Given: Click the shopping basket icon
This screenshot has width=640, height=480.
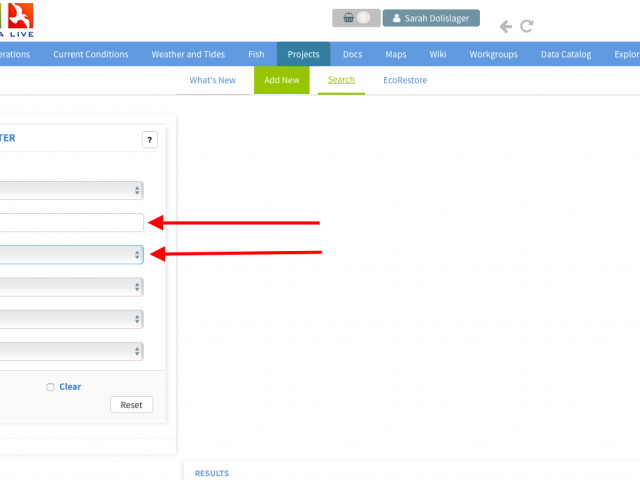Looking at the screenshot, I should 346,18.
